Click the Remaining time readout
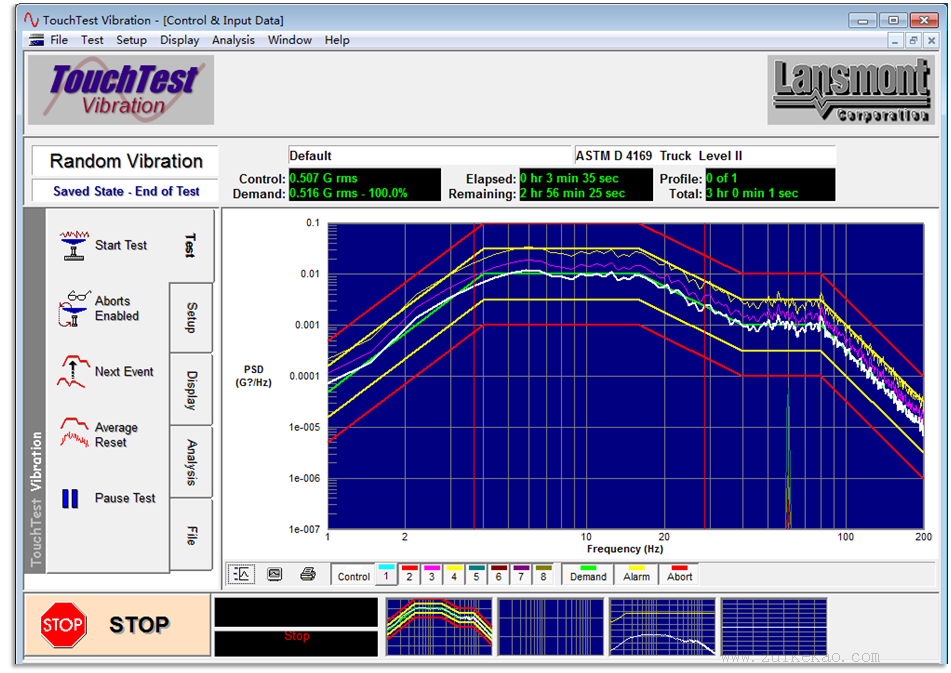The width and height of the screenshot is (951, 673). (586, 193)
